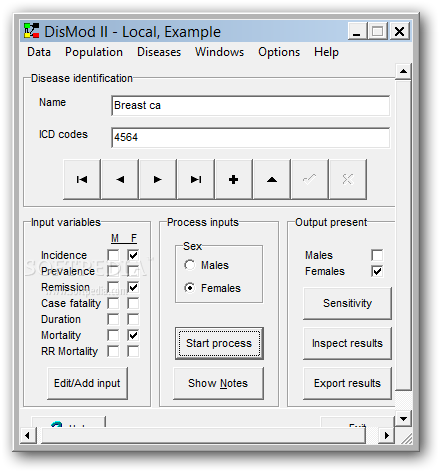
Task: Go to the previous disease record
Action: click(x=120, y=179)
